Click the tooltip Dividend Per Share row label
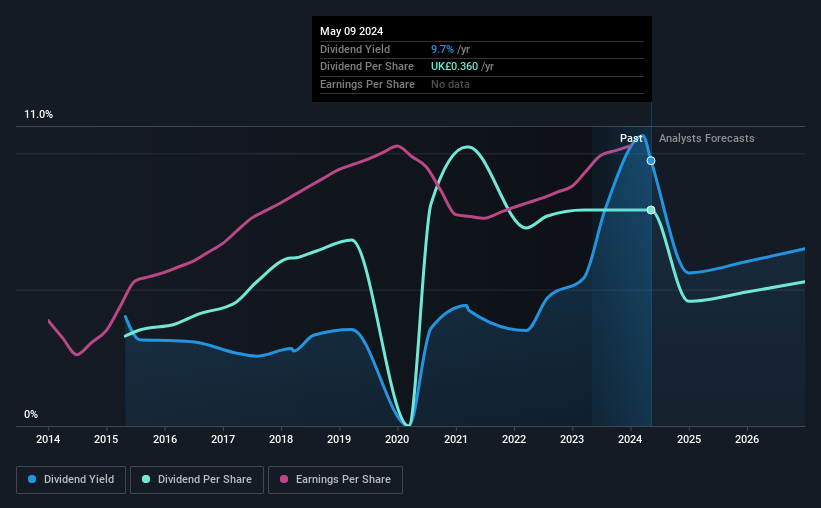The image size is (821, 508). click(x=367, y=67)
